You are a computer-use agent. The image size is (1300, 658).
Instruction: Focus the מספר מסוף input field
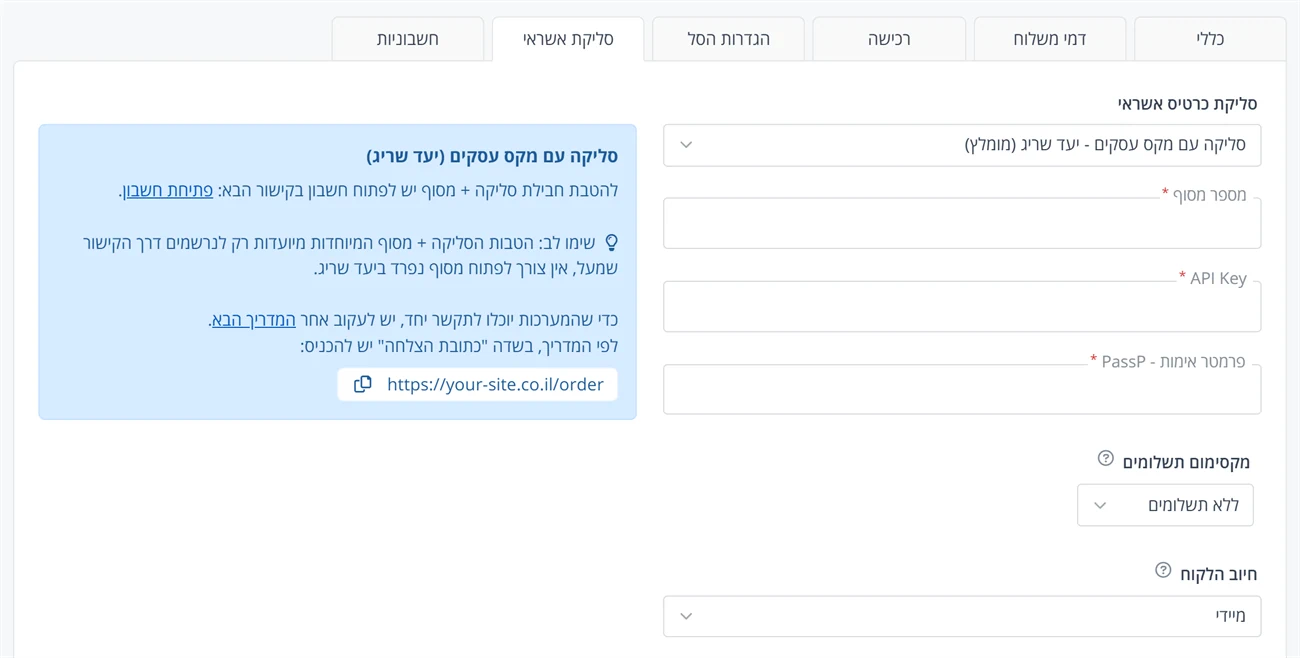962,222
